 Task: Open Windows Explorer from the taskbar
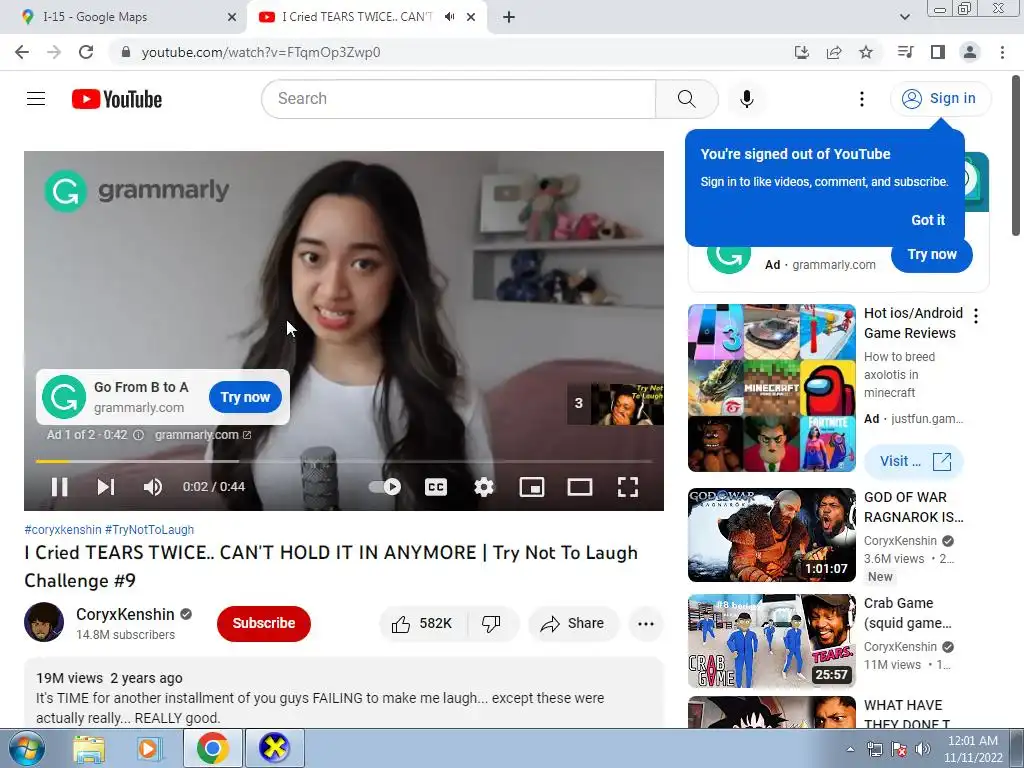point(89,748)
